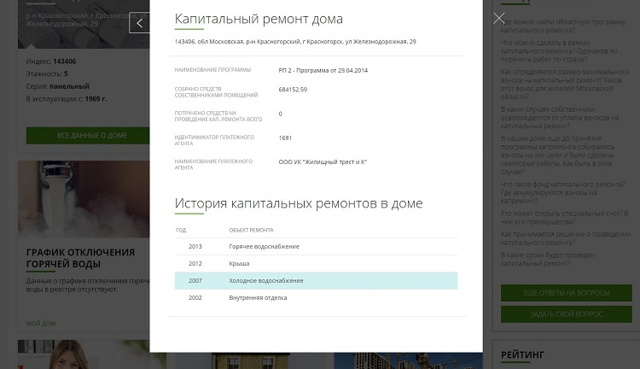Viewport: 640px width, 369px height.
Task: Close the modal with the X icon
Action: (x=499, y=18)
